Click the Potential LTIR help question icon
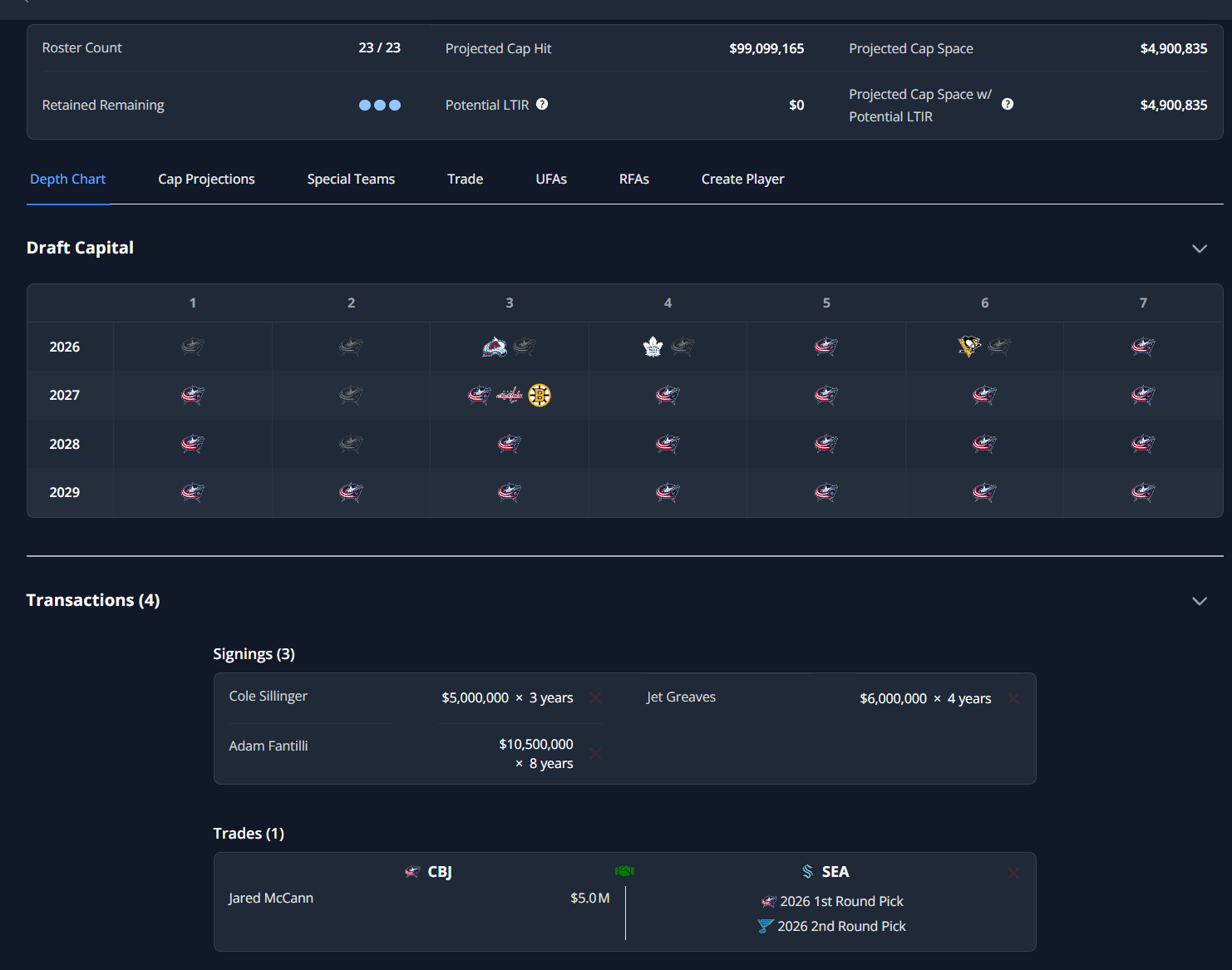Viewport: 1232px width, 970px height. tap(542, 104)
